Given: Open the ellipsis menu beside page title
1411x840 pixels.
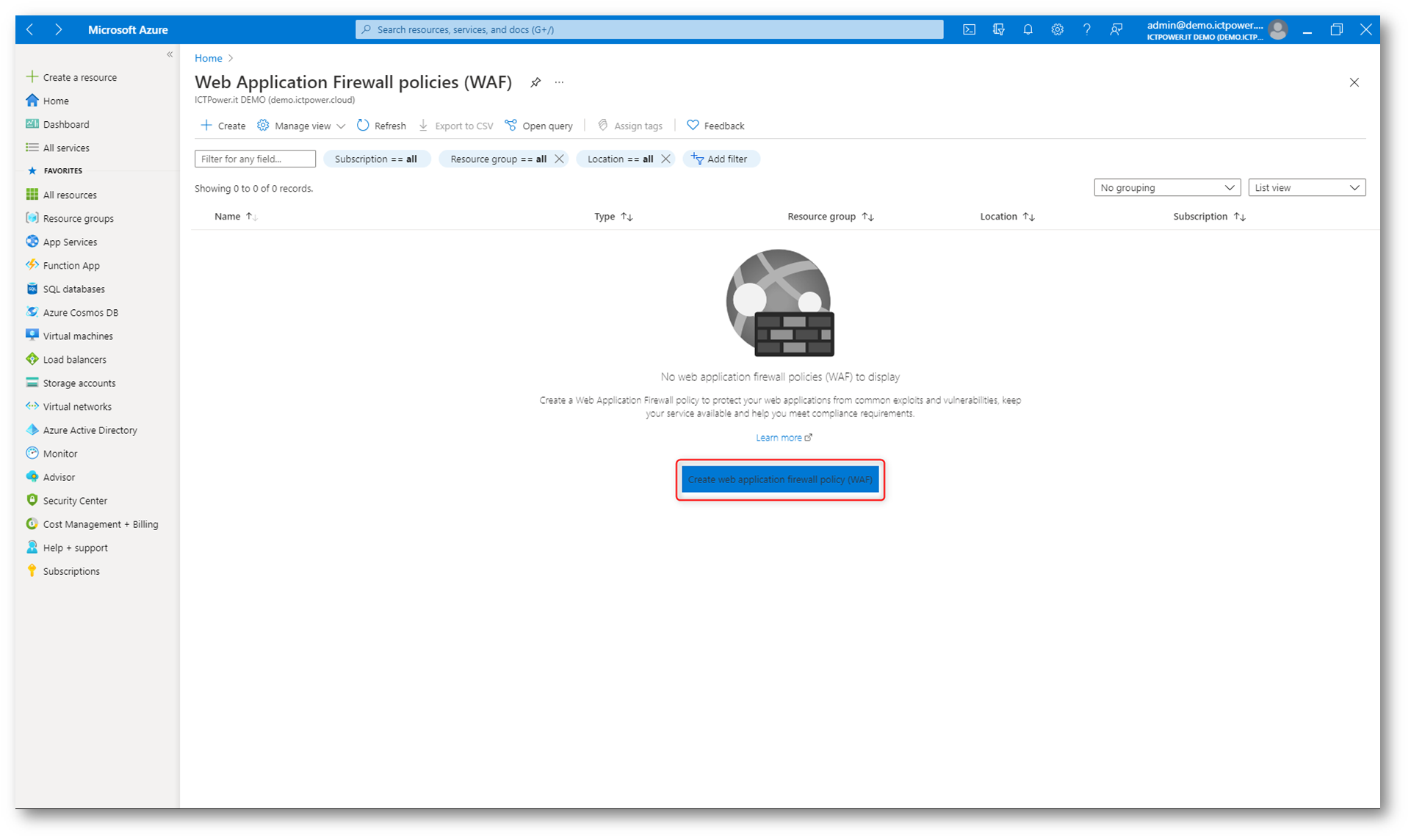Looking at the screenshot, I should click(560, 82).
